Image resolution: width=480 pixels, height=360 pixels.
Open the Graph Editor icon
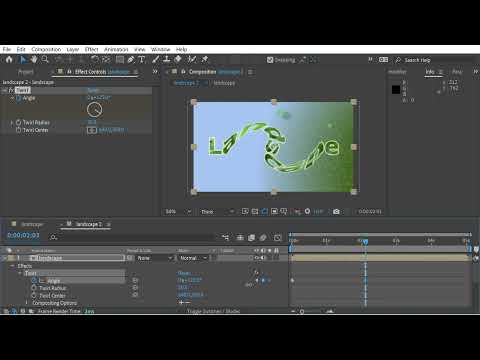278,237
